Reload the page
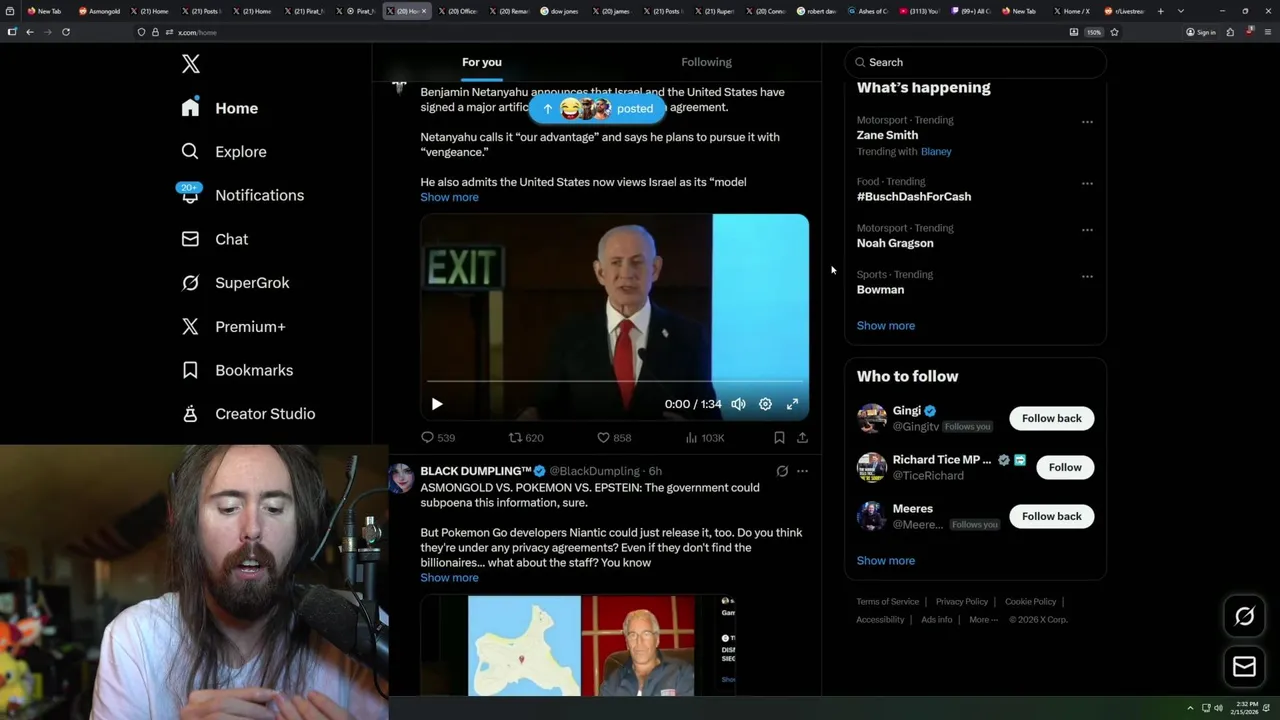Screen dimensions: 1280x720 [x=66, y=32]
